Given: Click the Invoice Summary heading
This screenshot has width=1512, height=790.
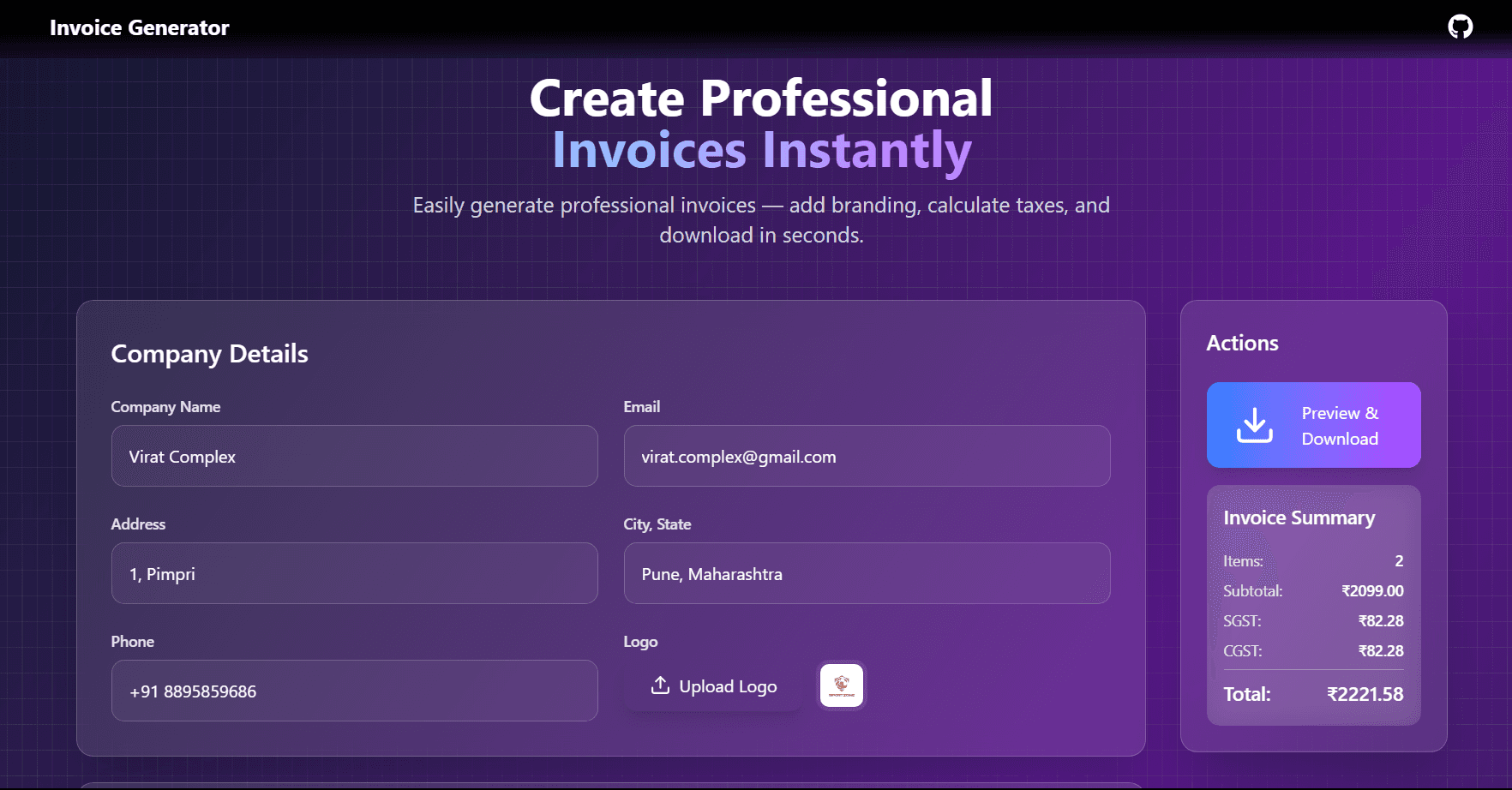Looking at the screenshot, I should click(x=1299, y=518).
